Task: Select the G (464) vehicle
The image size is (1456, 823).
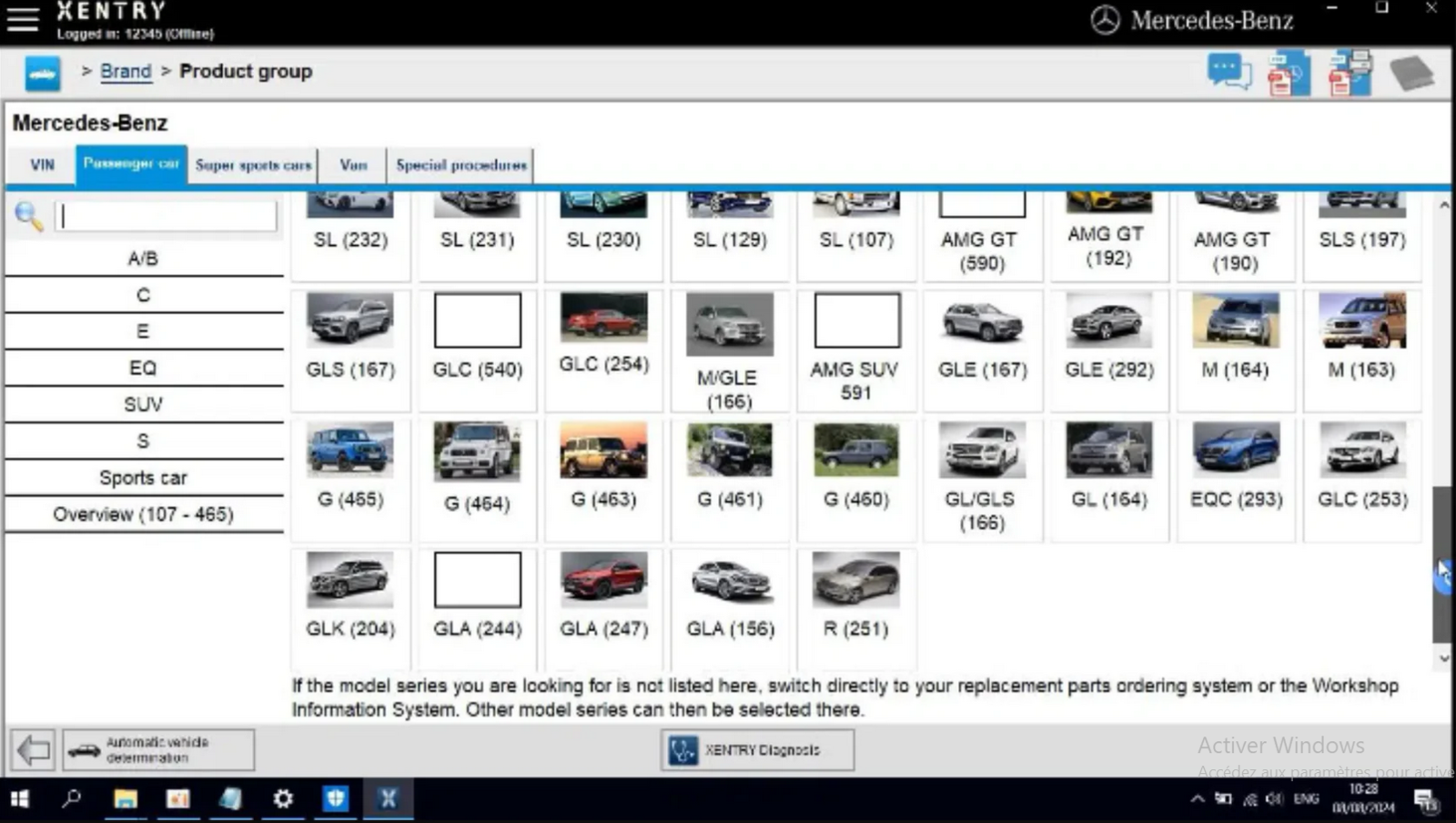Action: point(478,479)
